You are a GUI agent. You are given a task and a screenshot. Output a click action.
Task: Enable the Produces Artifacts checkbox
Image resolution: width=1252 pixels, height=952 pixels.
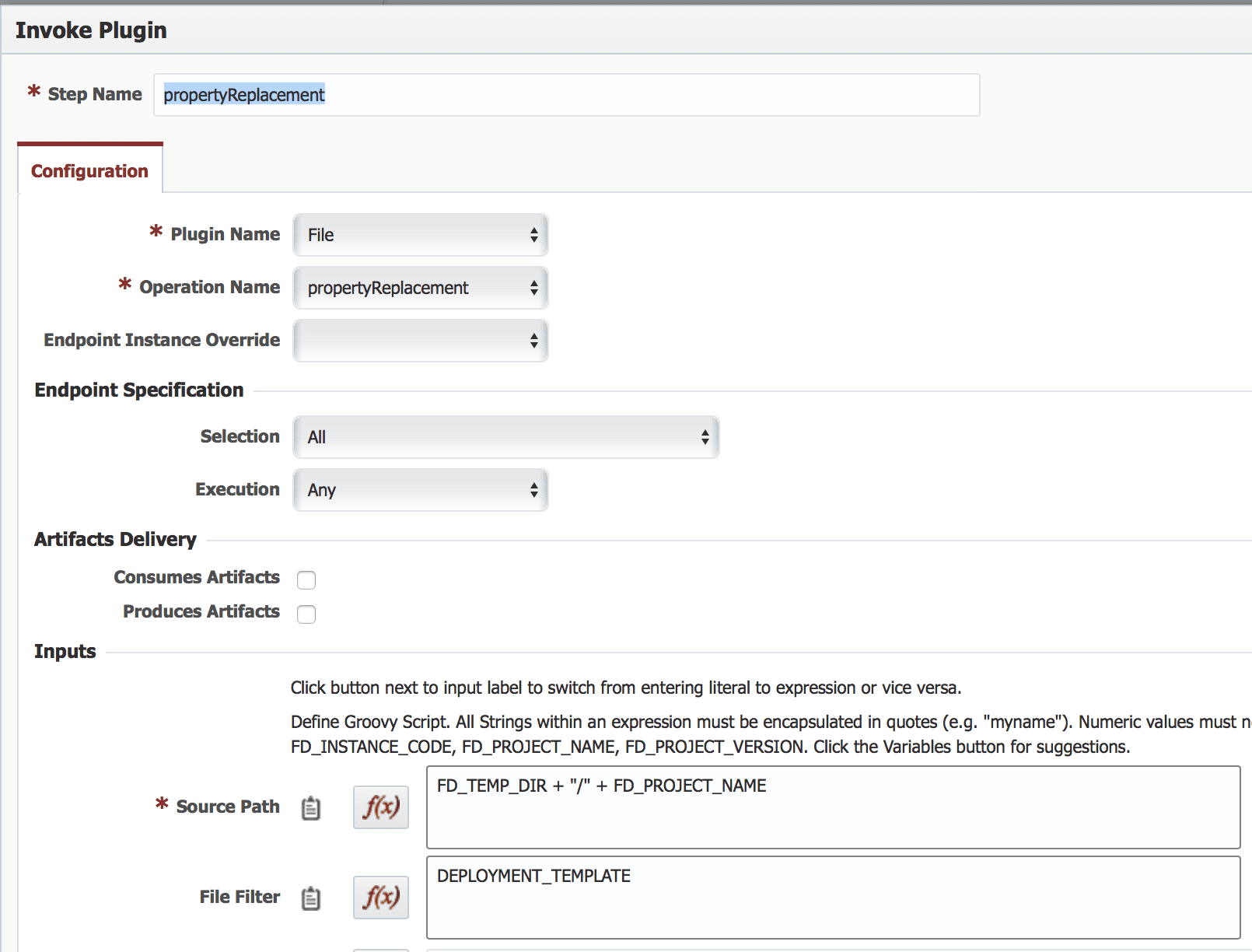click(x=306, y=614)
